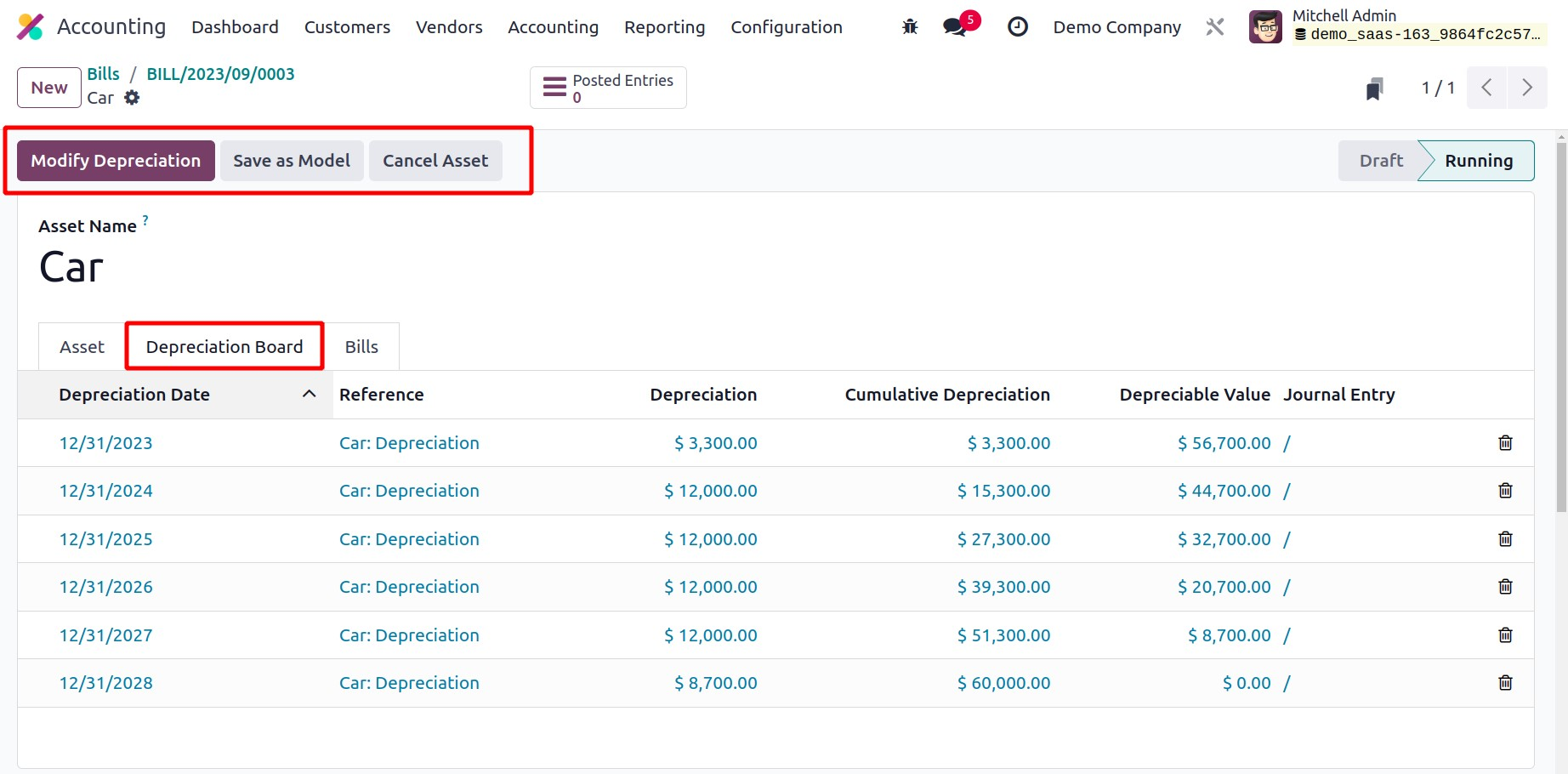
Task: Click the bookmark icon near pager
Action: coord(1374,88)
